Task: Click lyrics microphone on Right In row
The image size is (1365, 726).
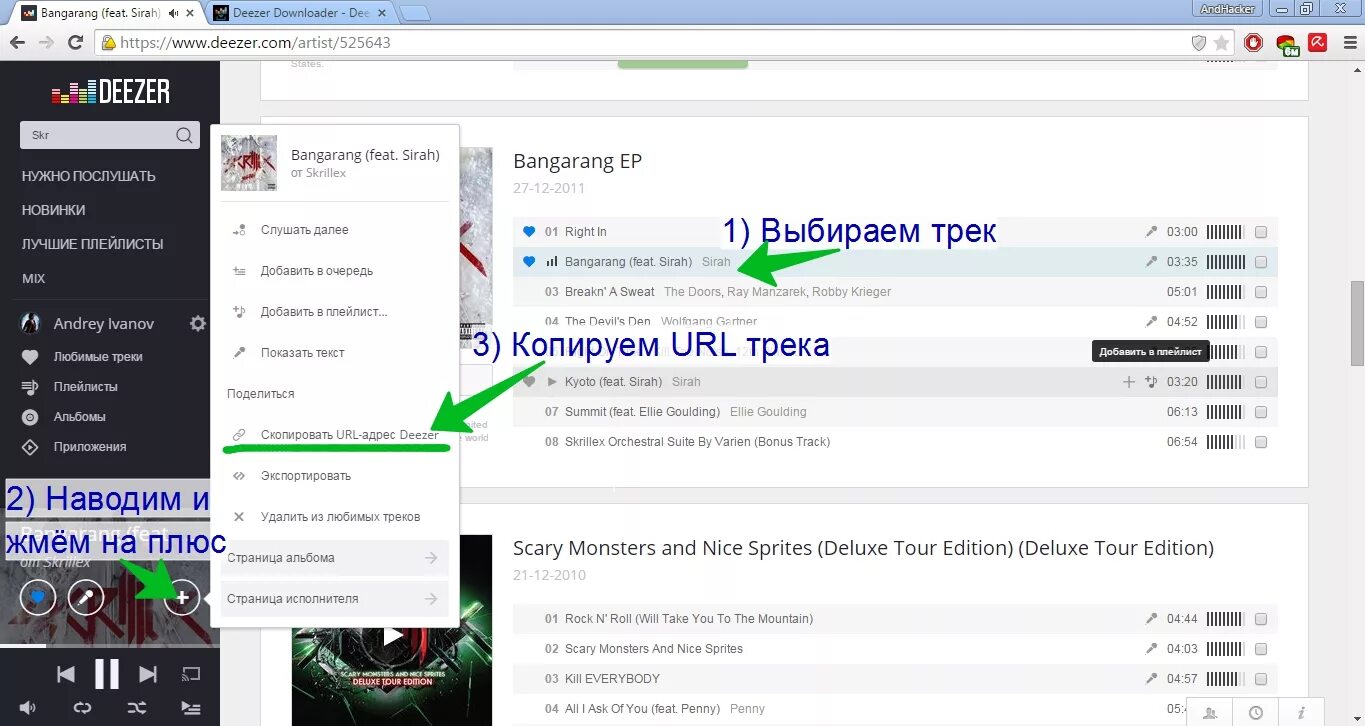Action: point(1151,232)
